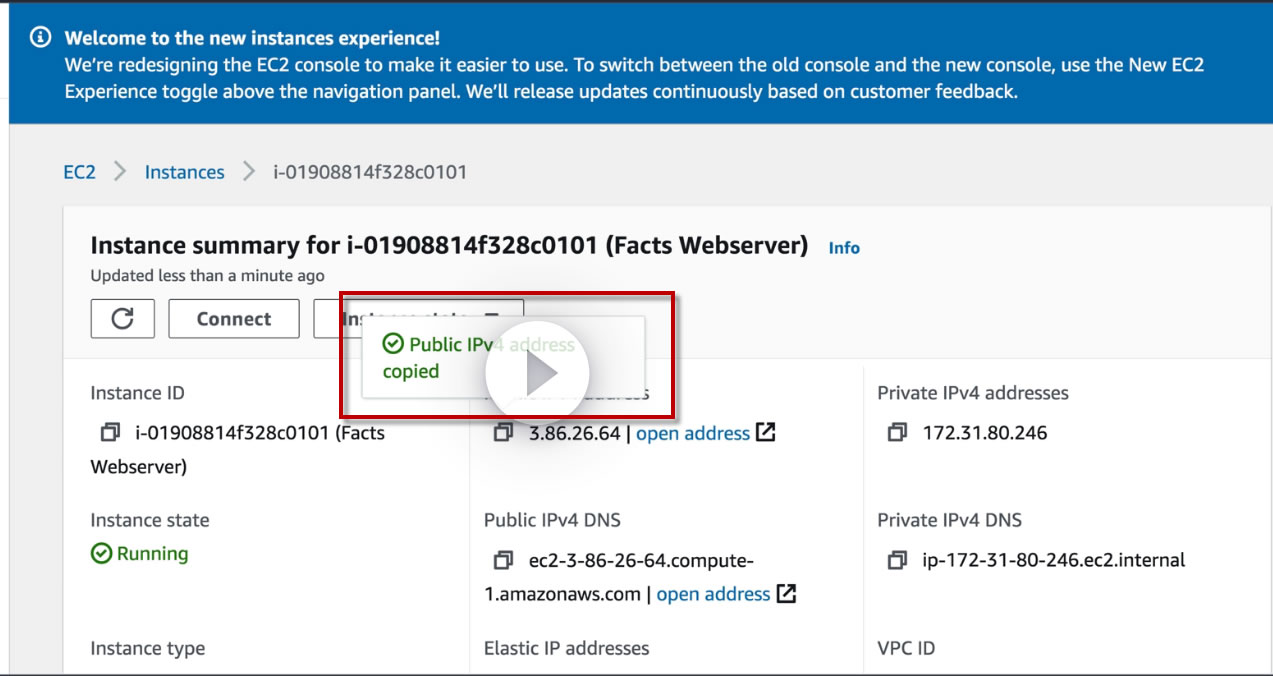The width and height of the screenshot is (1273, 676).
Task: Click external link icon beside 3.86.26.64
Action: [765, 433]
